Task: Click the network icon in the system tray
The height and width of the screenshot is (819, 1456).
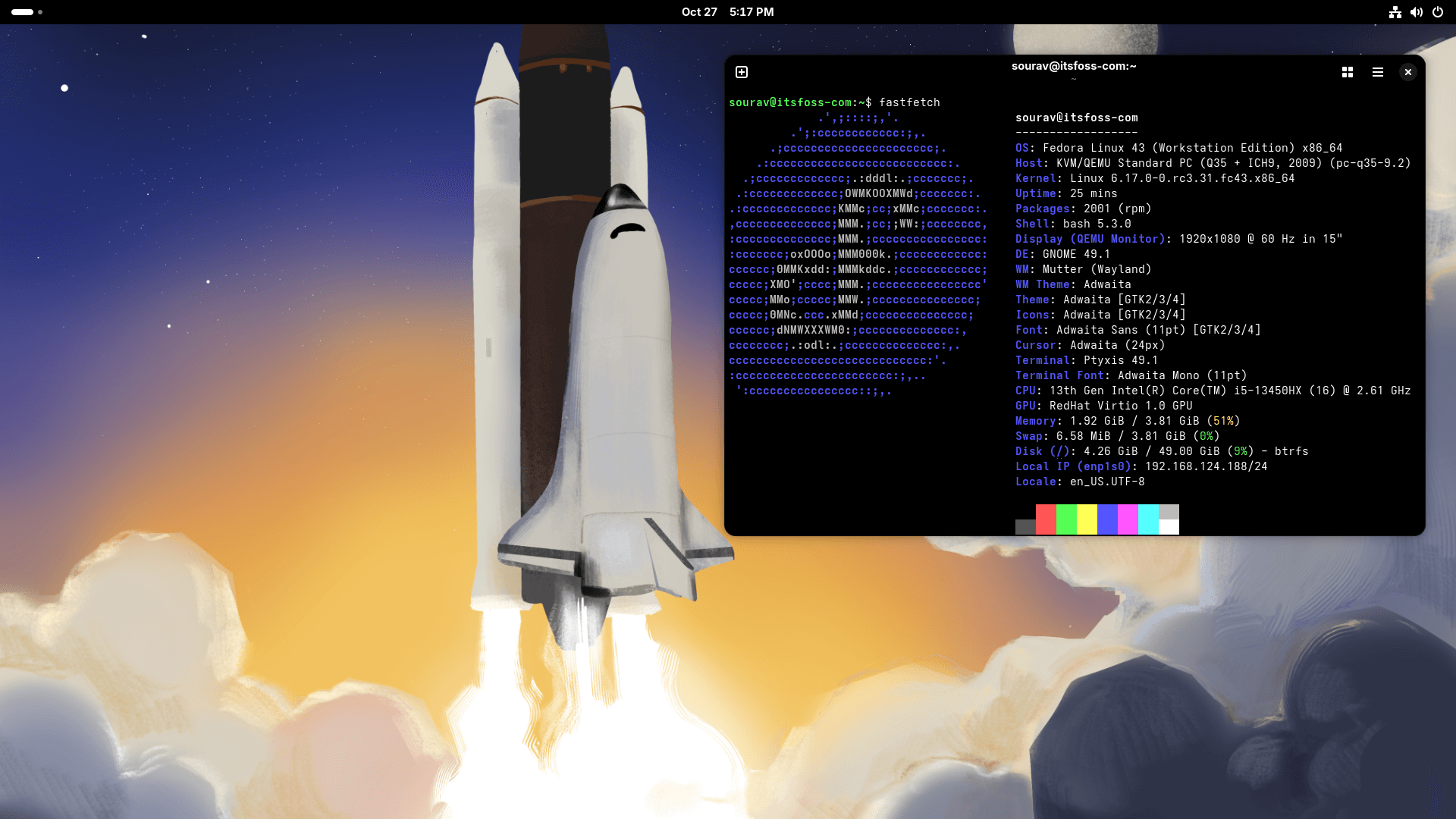Action: 1395,12
